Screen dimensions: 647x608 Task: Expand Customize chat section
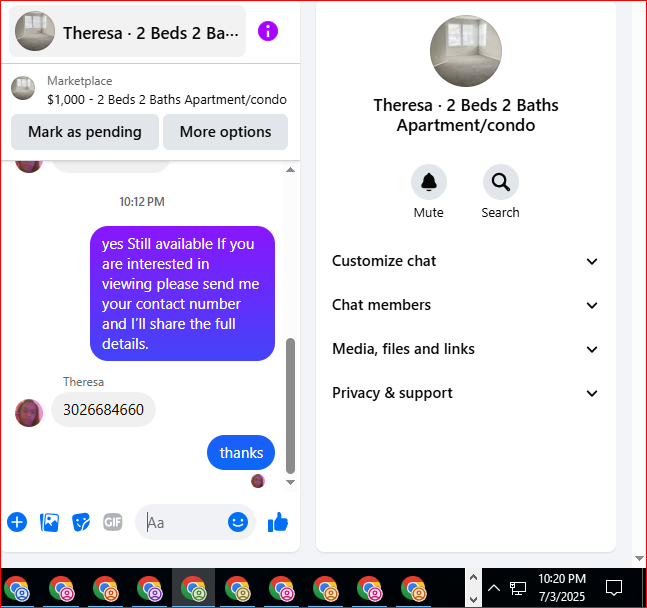click(465, 261)
